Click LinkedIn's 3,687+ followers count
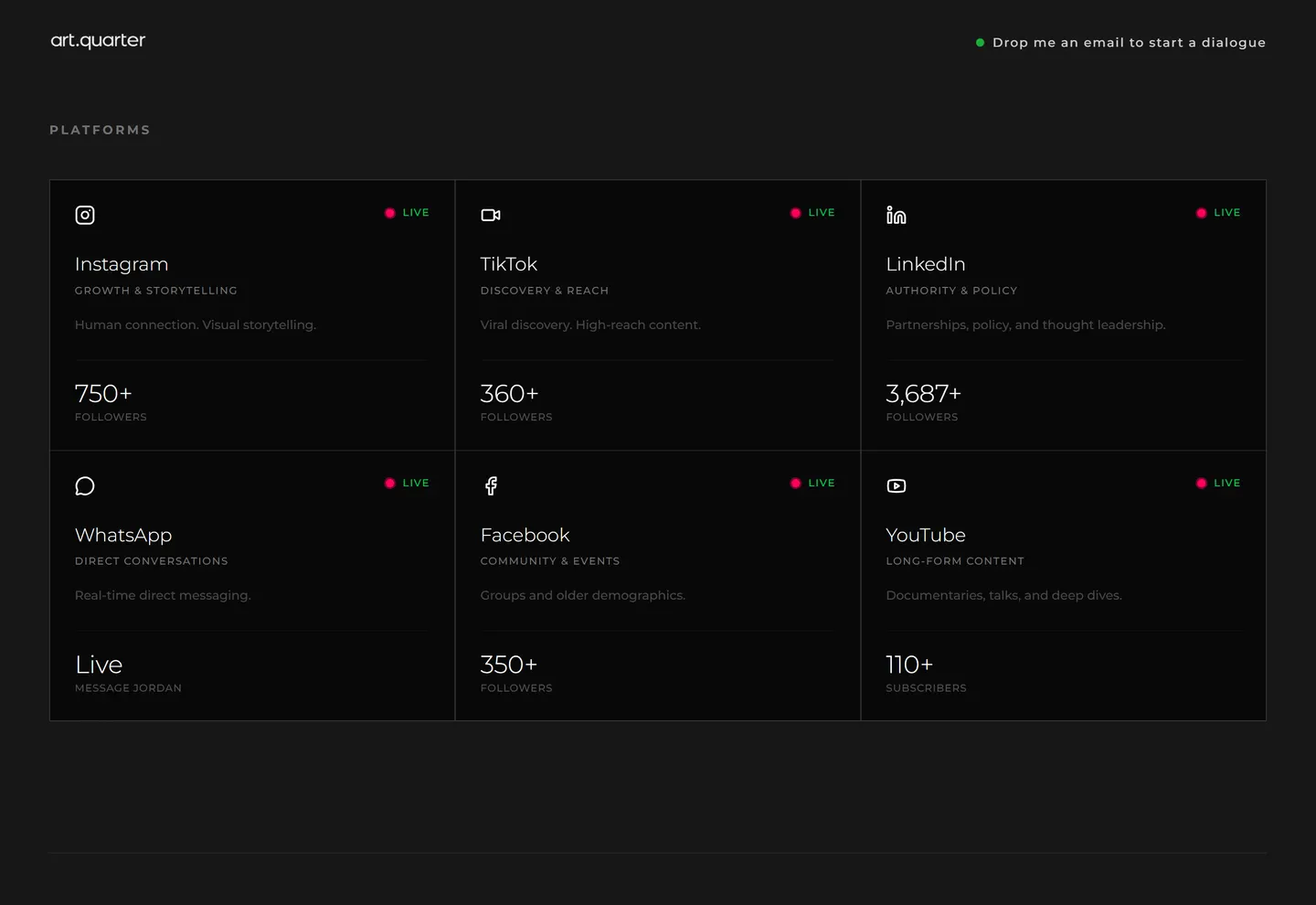The width and height of the screenshot is (1316, 905). (924, 393)
